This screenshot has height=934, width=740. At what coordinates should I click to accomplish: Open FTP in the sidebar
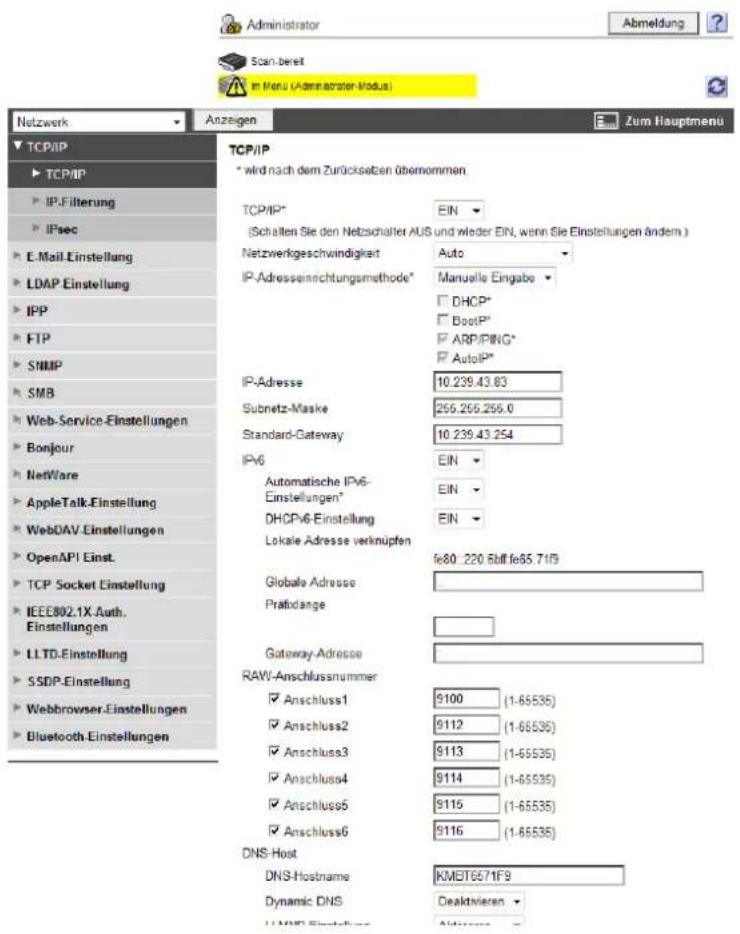coord(112,339)
